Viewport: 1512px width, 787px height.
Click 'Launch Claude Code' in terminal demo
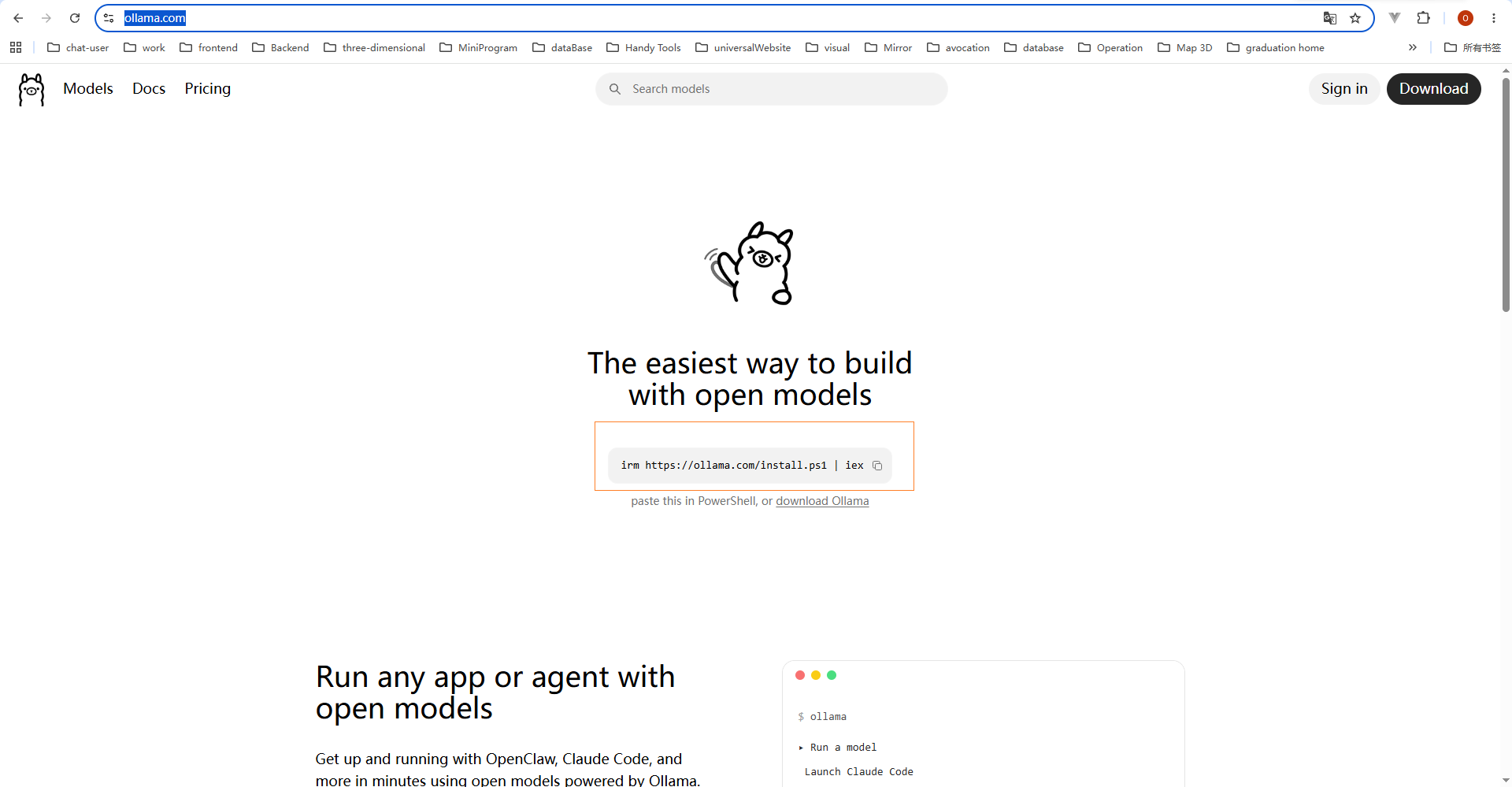click(858, 772)
